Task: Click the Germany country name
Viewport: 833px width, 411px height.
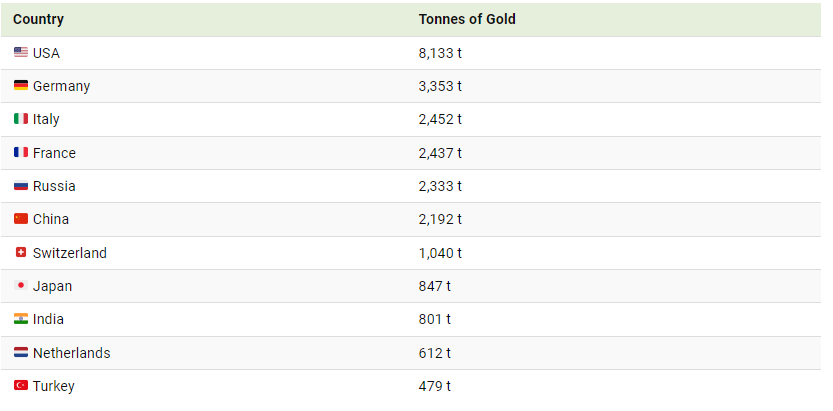Action: pos(61,86)
